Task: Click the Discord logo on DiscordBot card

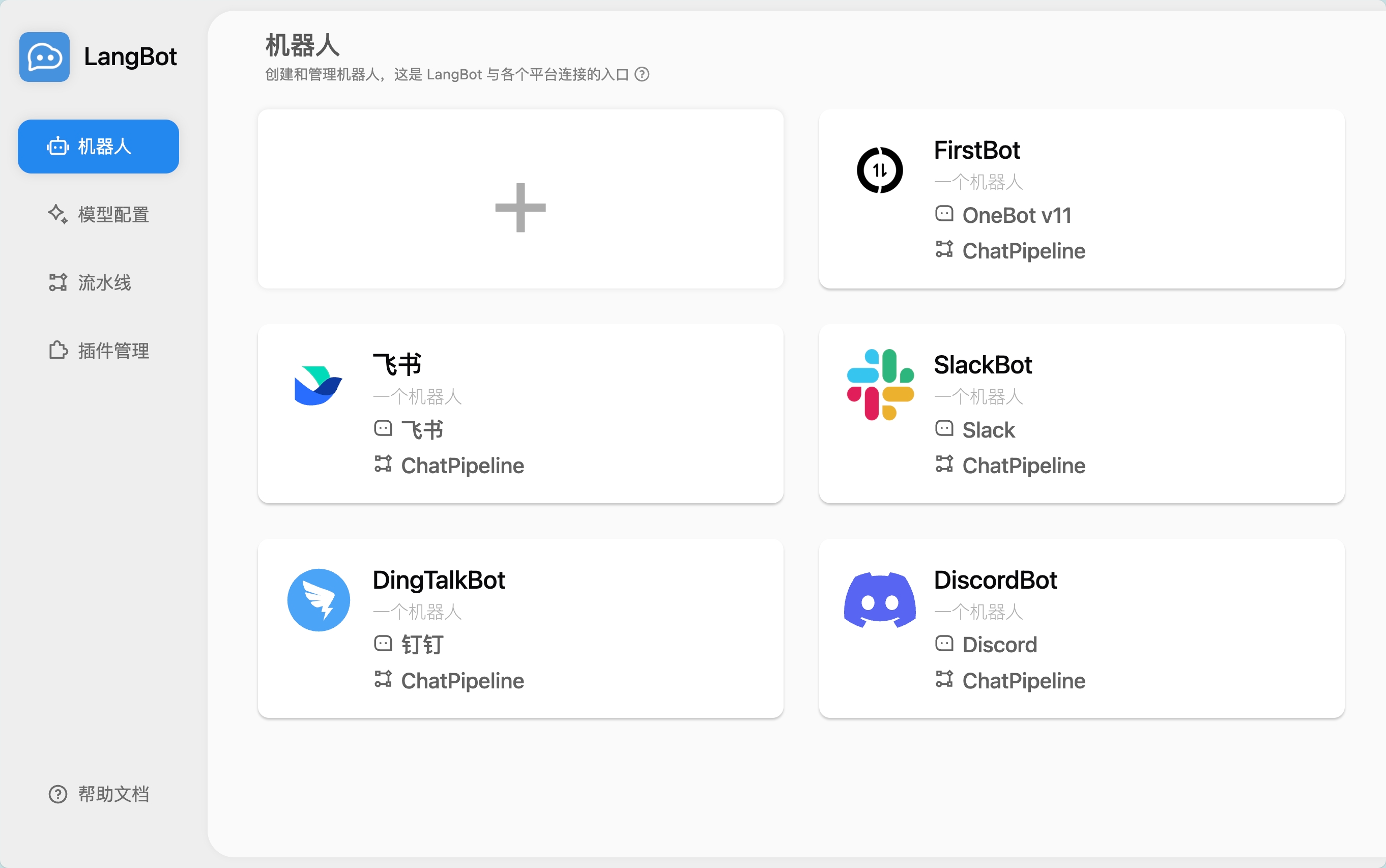Action: (x=880, y=599)
